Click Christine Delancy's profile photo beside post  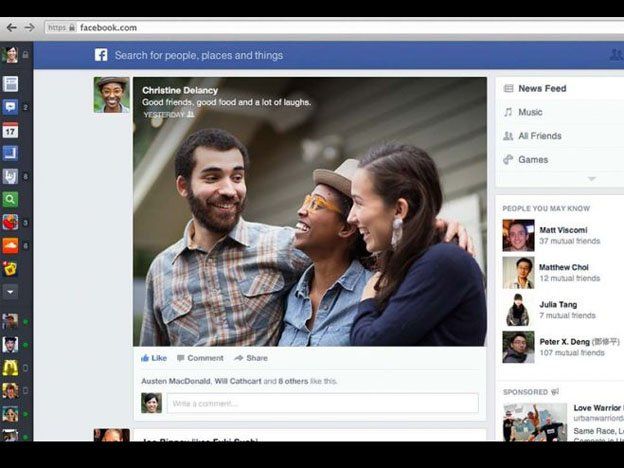[111, 95]
